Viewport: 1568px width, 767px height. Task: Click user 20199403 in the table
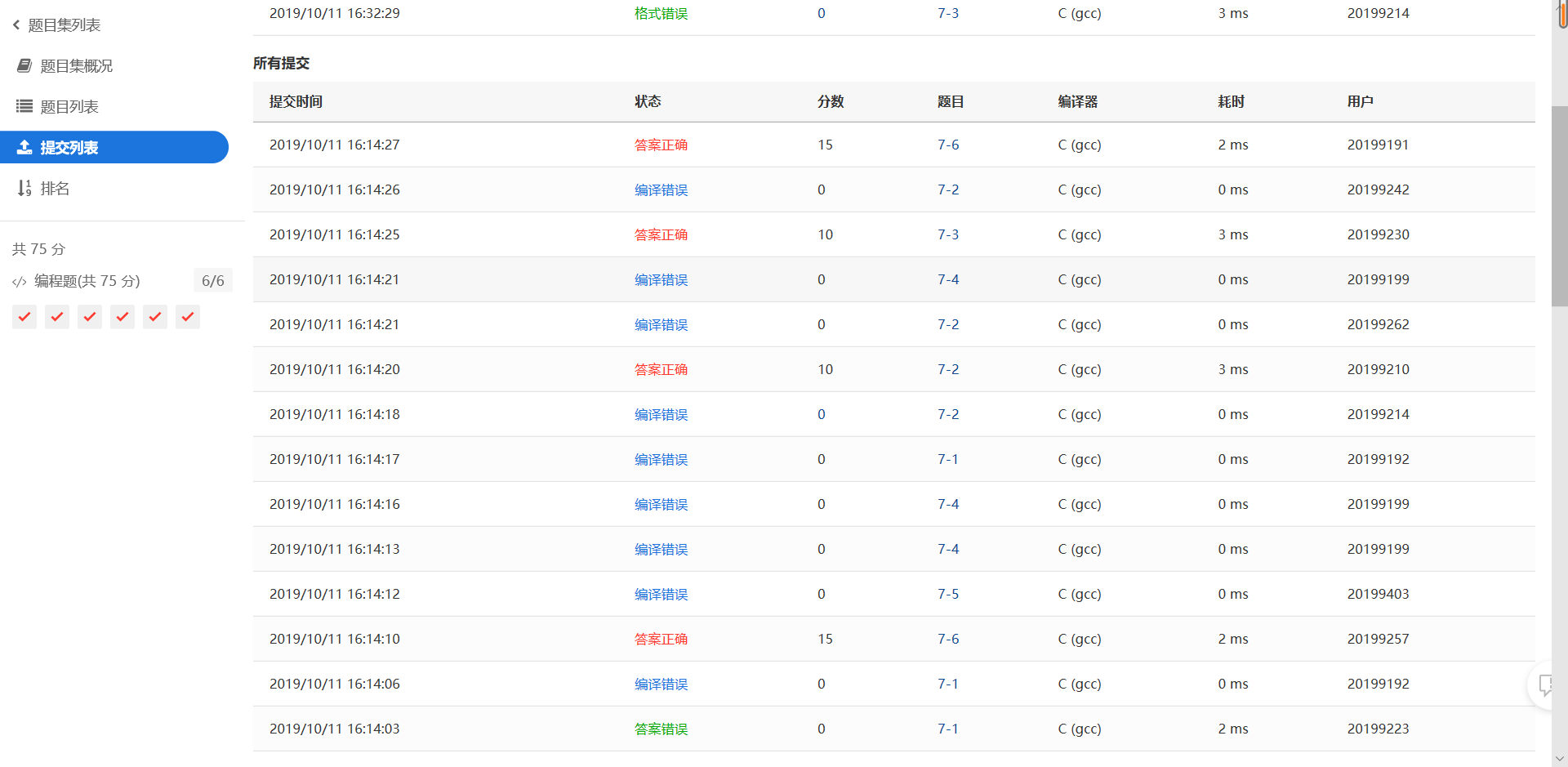coord(1379,594)
